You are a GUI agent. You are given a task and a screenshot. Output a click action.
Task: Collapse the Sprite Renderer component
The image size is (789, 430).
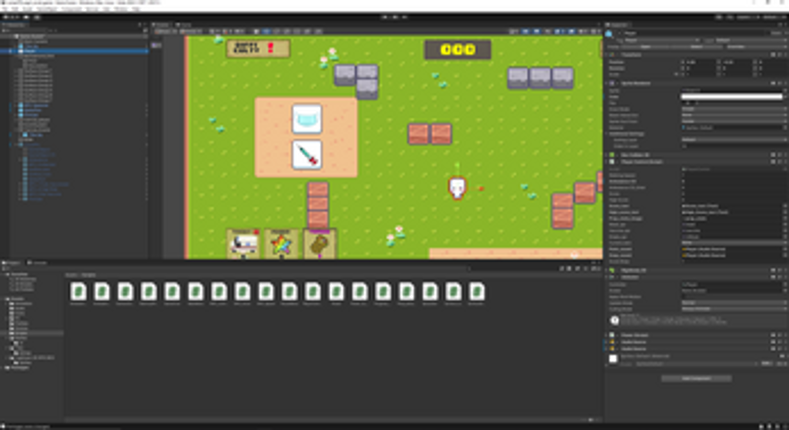click(x=607, y=83)
